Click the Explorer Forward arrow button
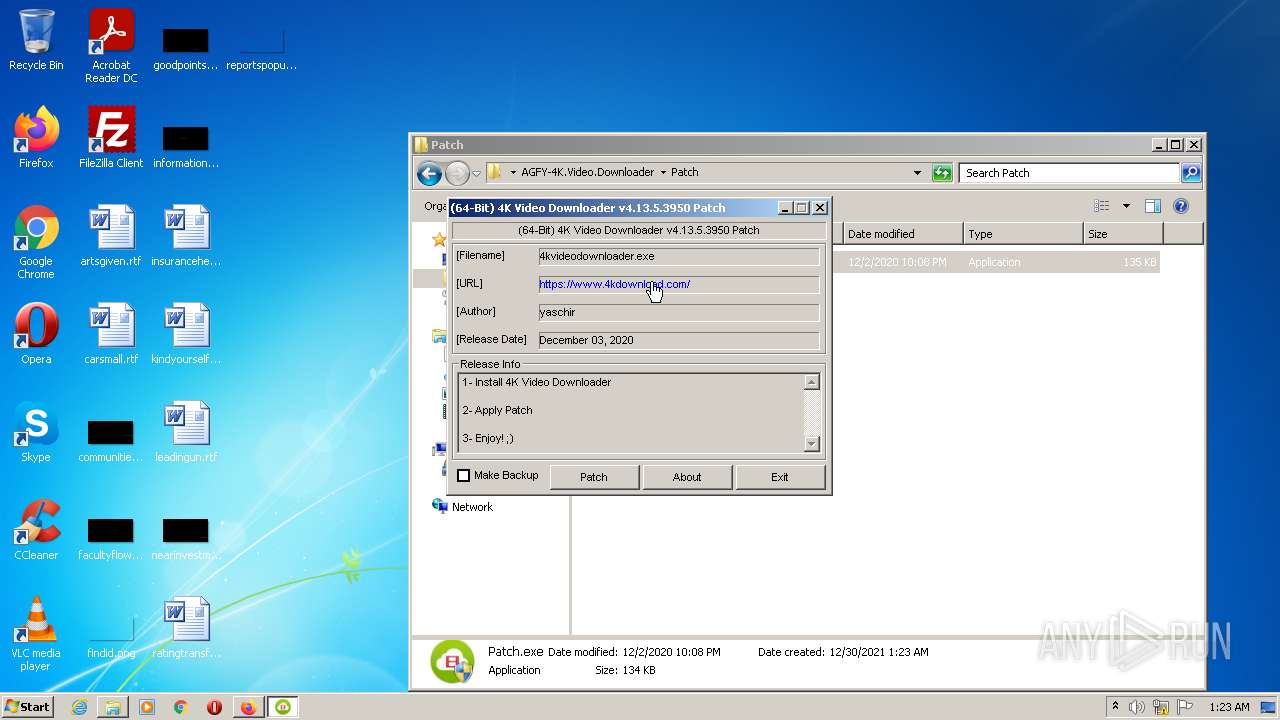Image resolution: width=1280 pixels, height=720 pixels. [457, 173]
